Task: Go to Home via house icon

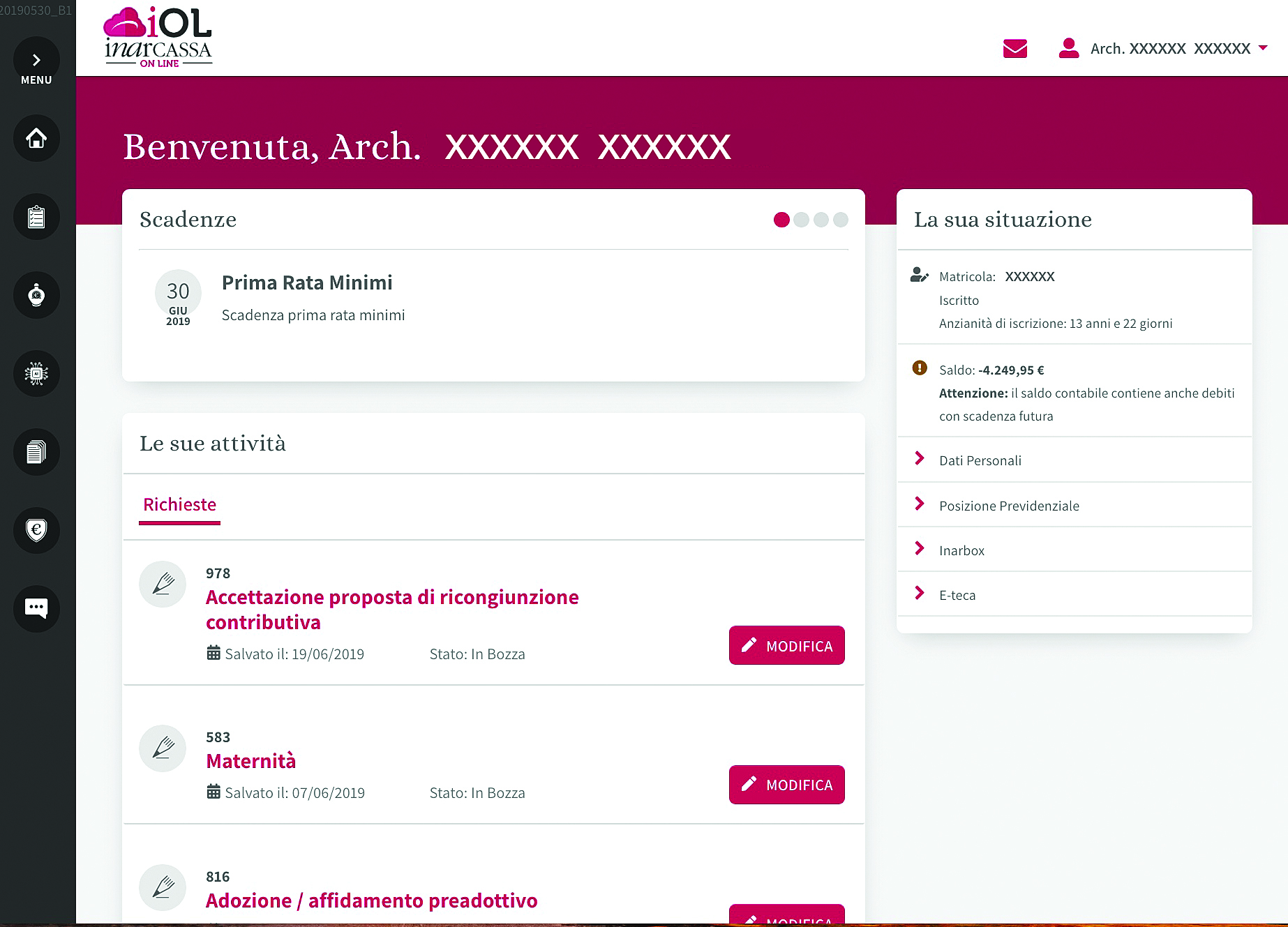Action: pos(36,138)
